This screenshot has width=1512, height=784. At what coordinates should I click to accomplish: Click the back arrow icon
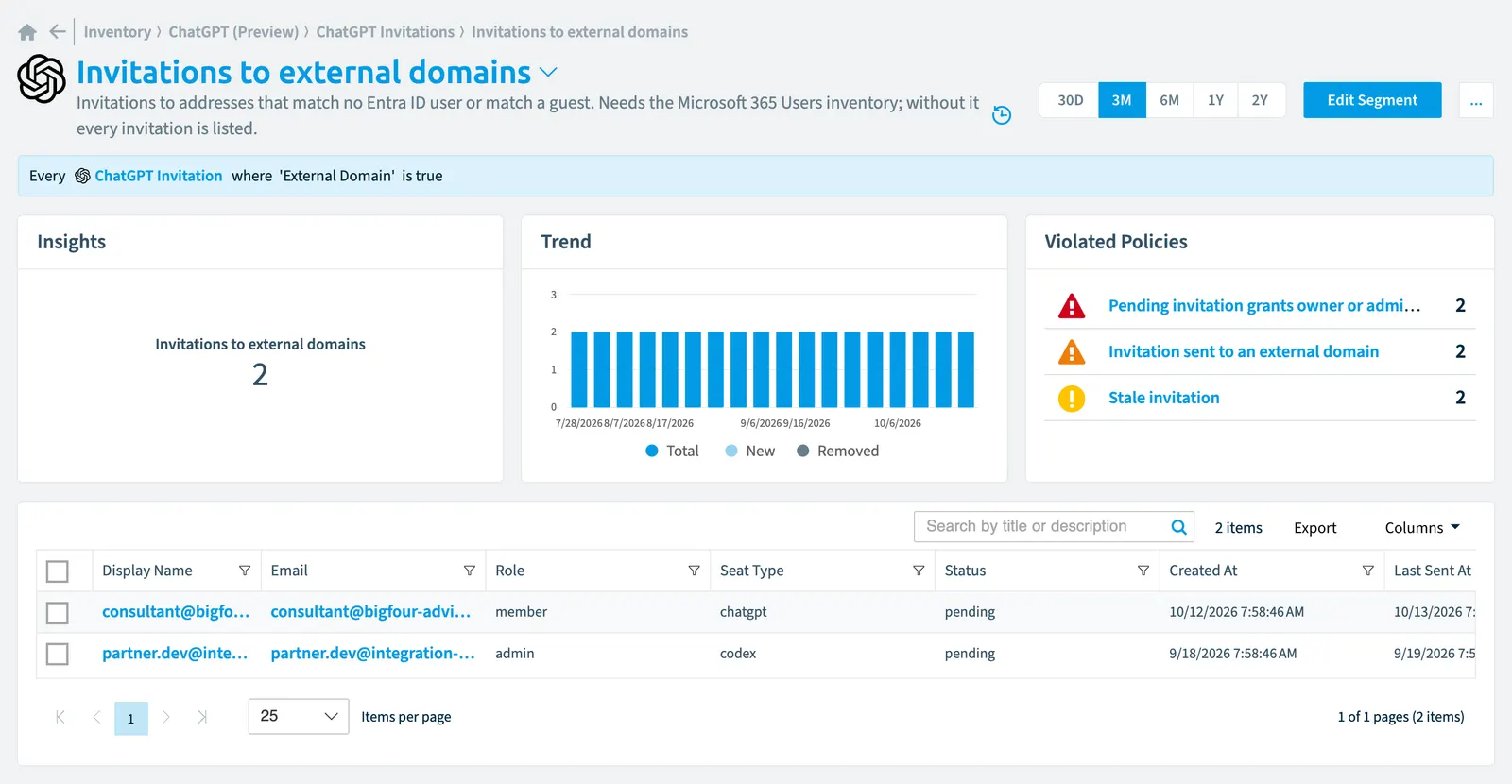coord(58,32)
